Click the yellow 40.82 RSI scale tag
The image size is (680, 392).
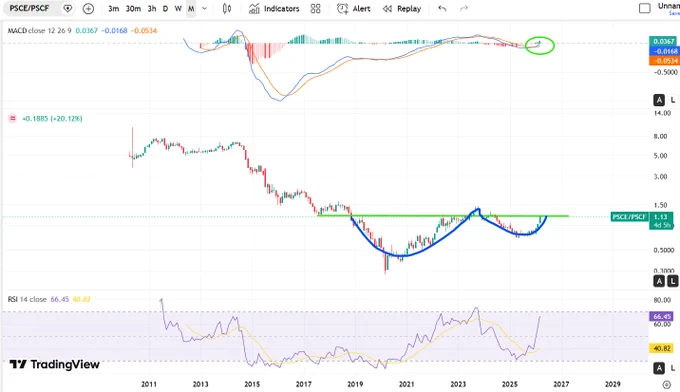coord(661,348)
